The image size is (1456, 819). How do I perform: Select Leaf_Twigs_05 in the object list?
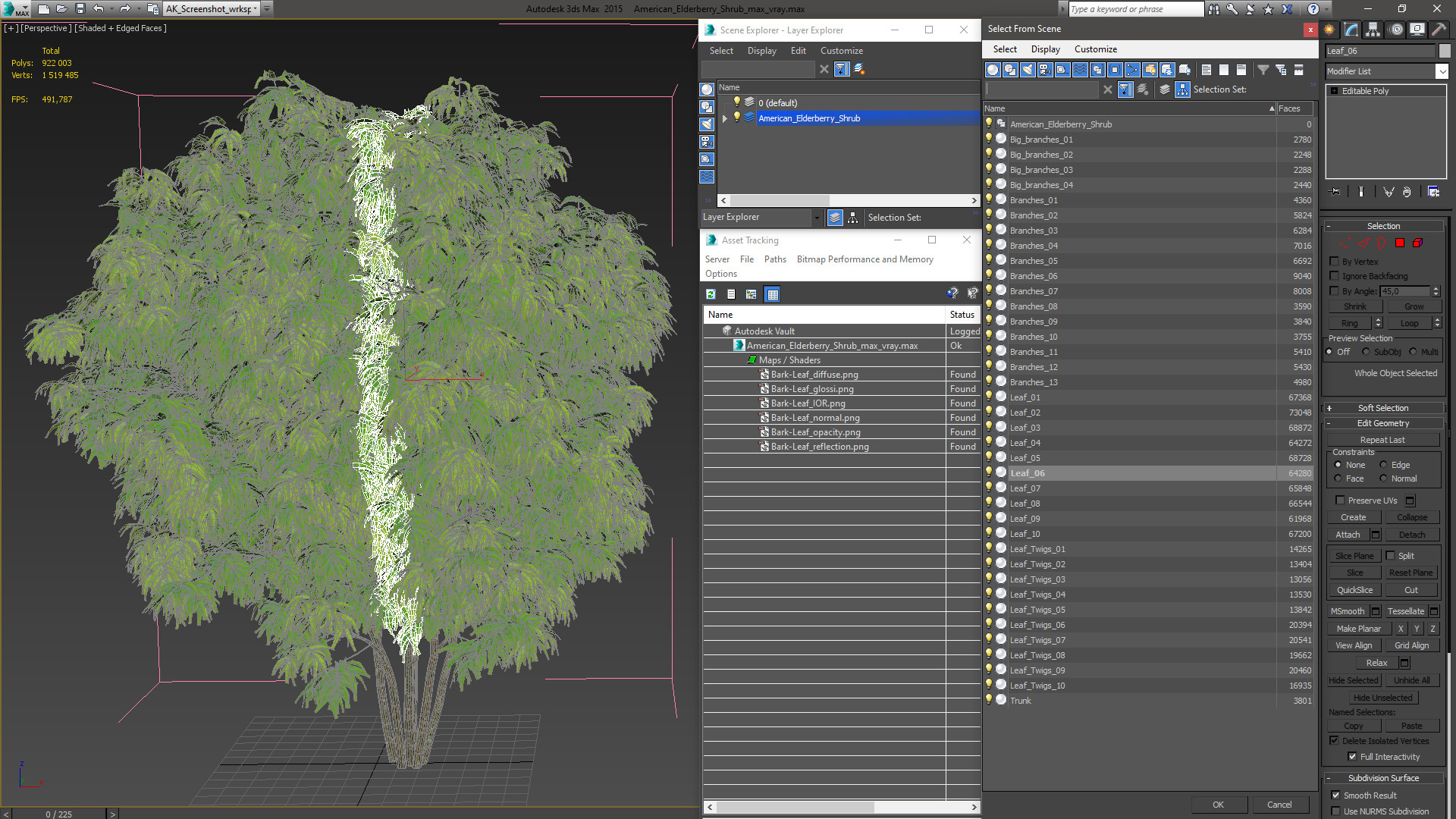tap(1037, 610)
